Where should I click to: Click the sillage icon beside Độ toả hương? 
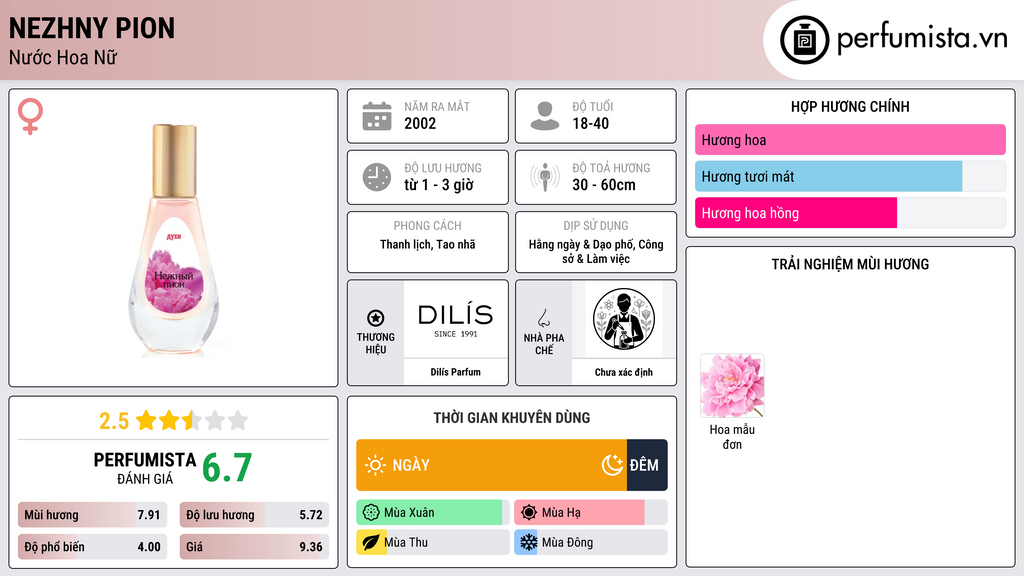(545, 177)
